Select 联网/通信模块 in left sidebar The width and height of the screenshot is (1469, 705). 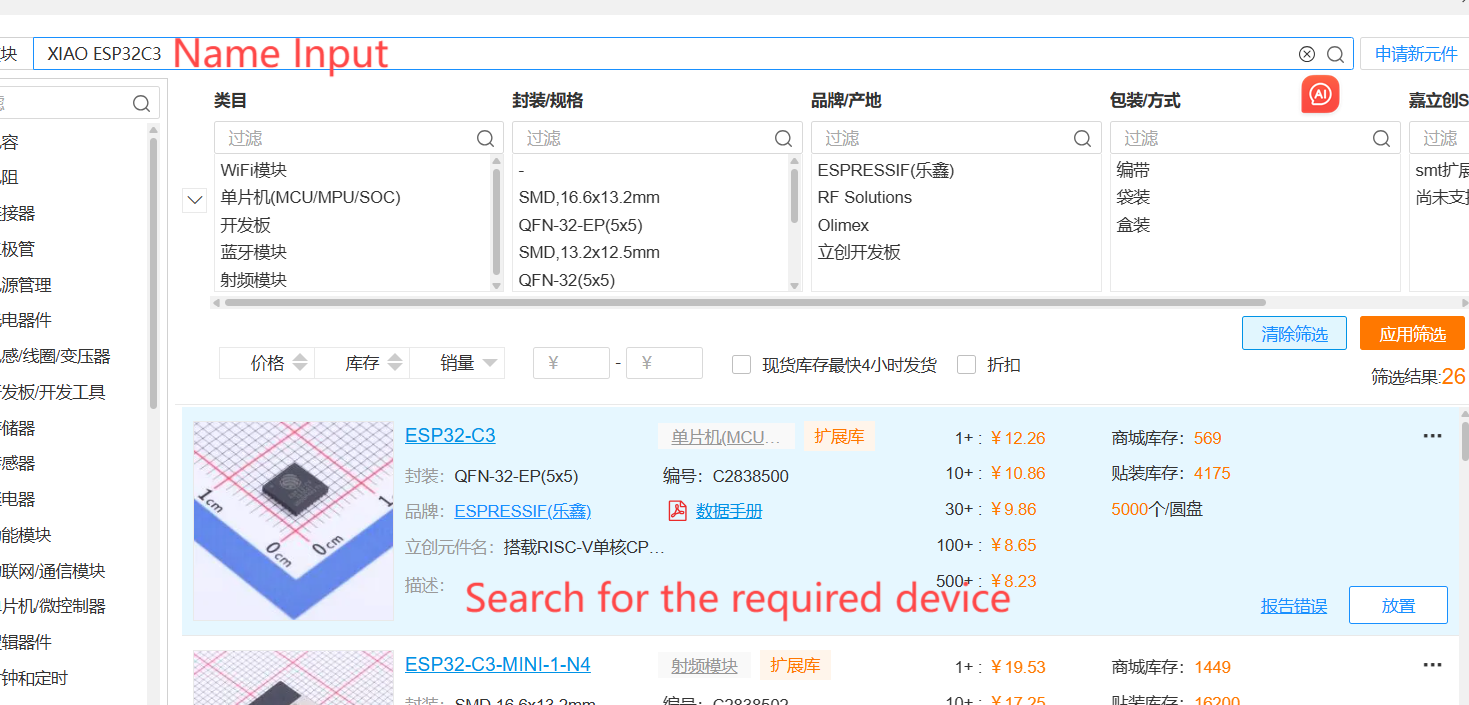tap(52, 571)
